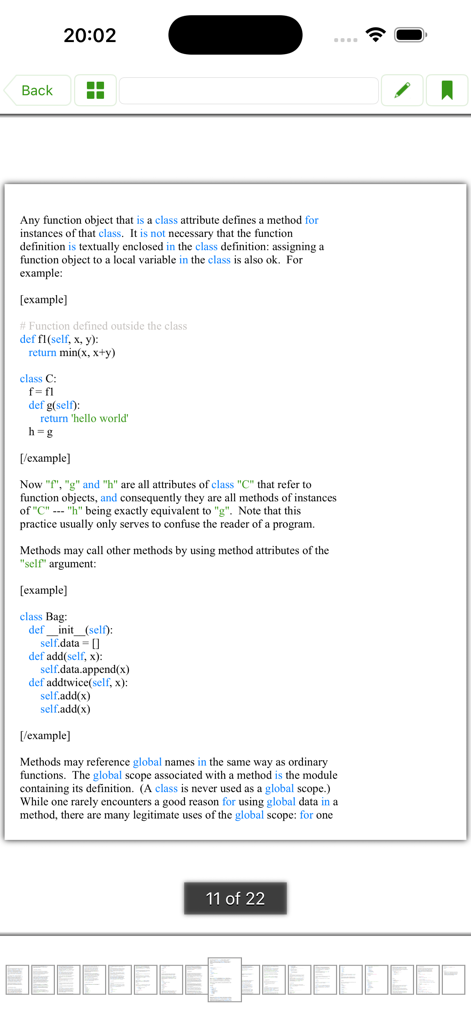
Task: Tap the 20:02 clock in the status bar
Action: click(90, 35)
